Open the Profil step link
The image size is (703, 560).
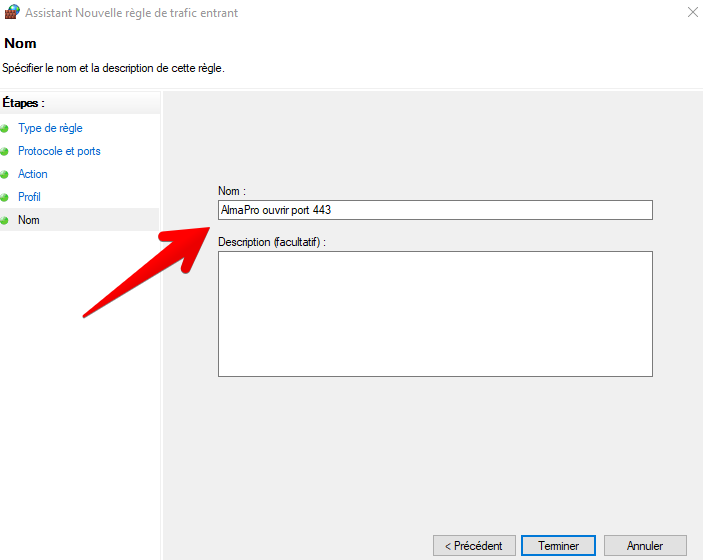[x=29, y=197]
